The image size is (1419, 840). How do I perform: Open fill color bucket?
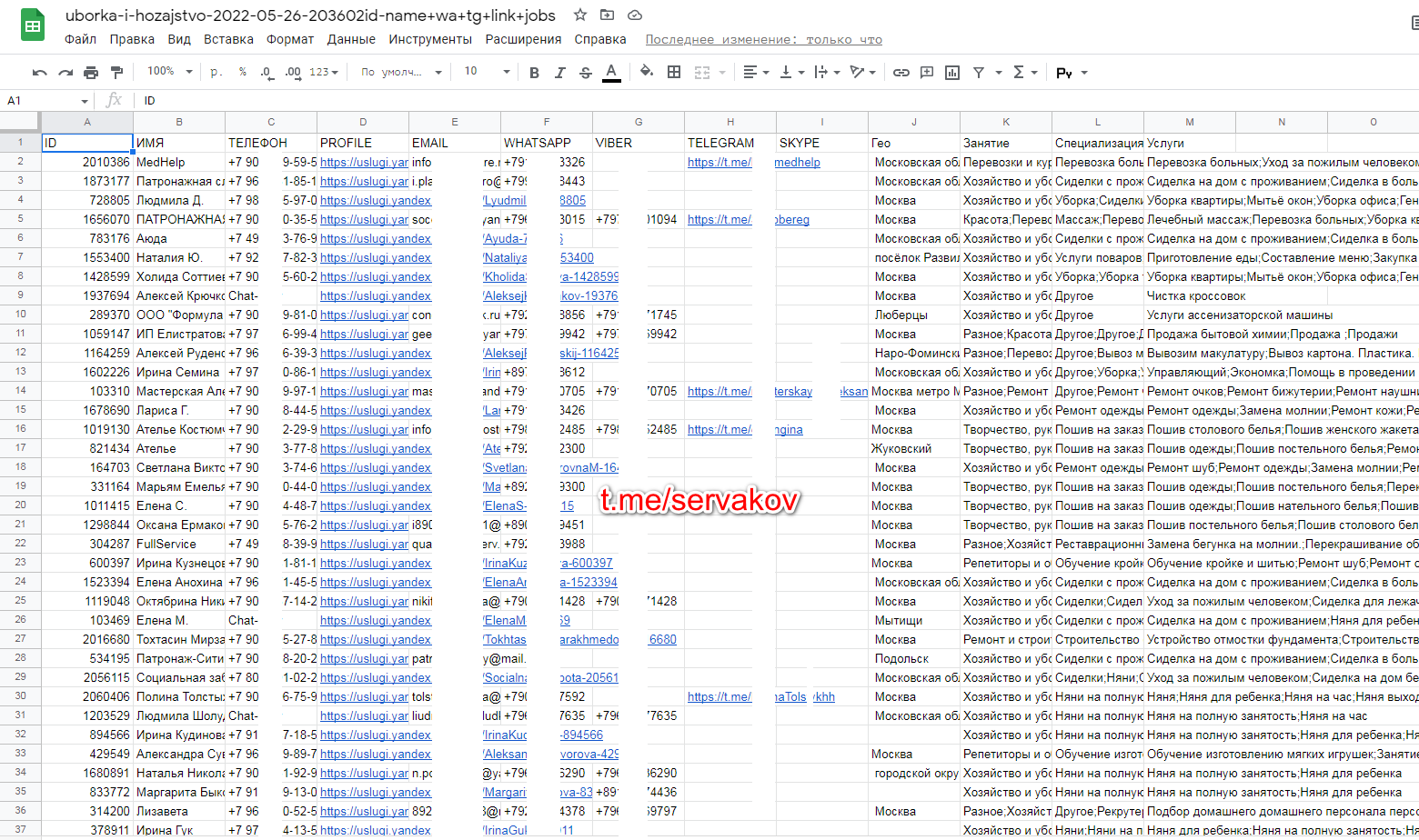(x=647, y=72)
